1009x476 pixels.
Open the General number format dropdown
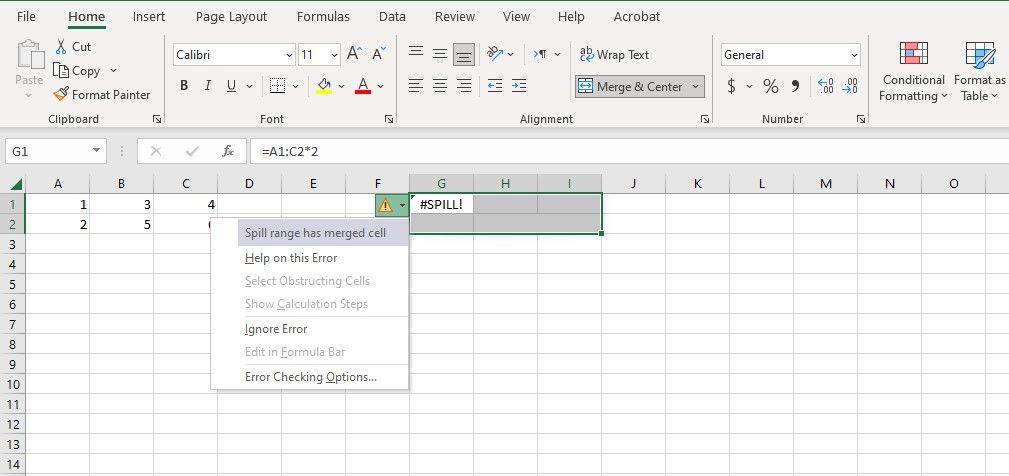(855, 55)
